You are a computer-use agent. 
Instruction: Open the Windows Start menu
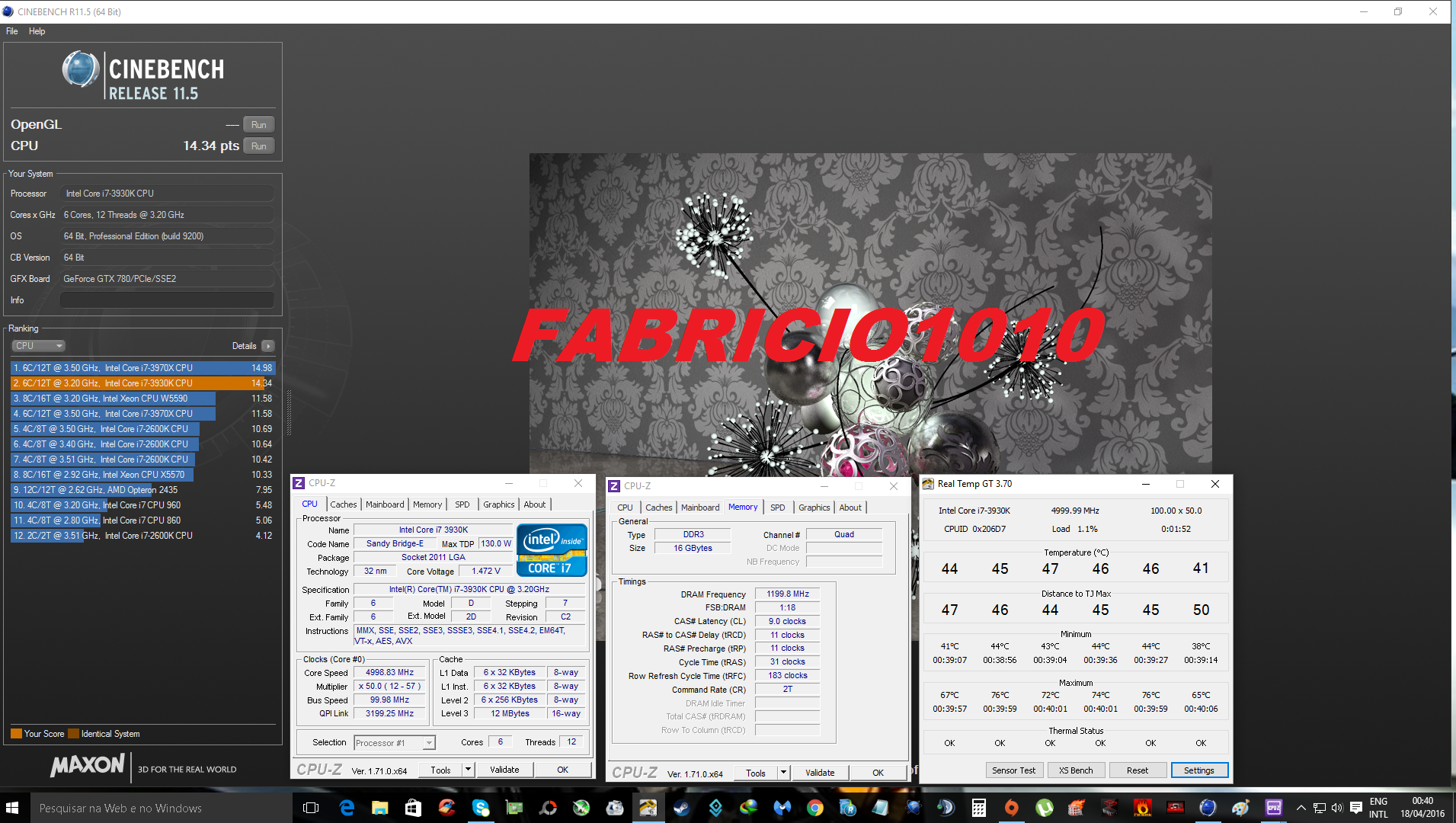(x=12, y=808)
